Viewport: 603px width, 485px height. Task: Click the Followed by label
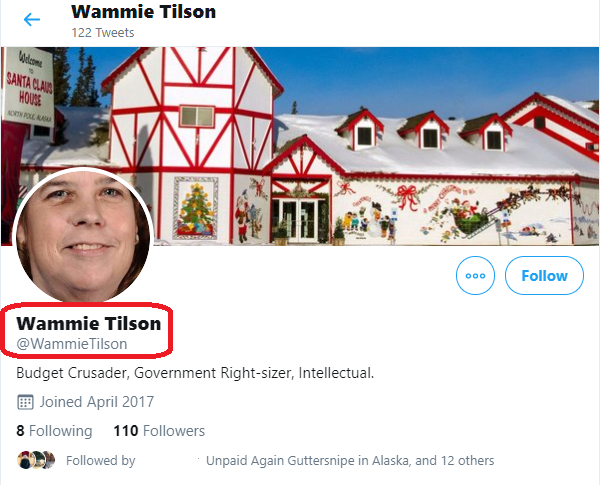pyautogui.click(x=101, y=460)
